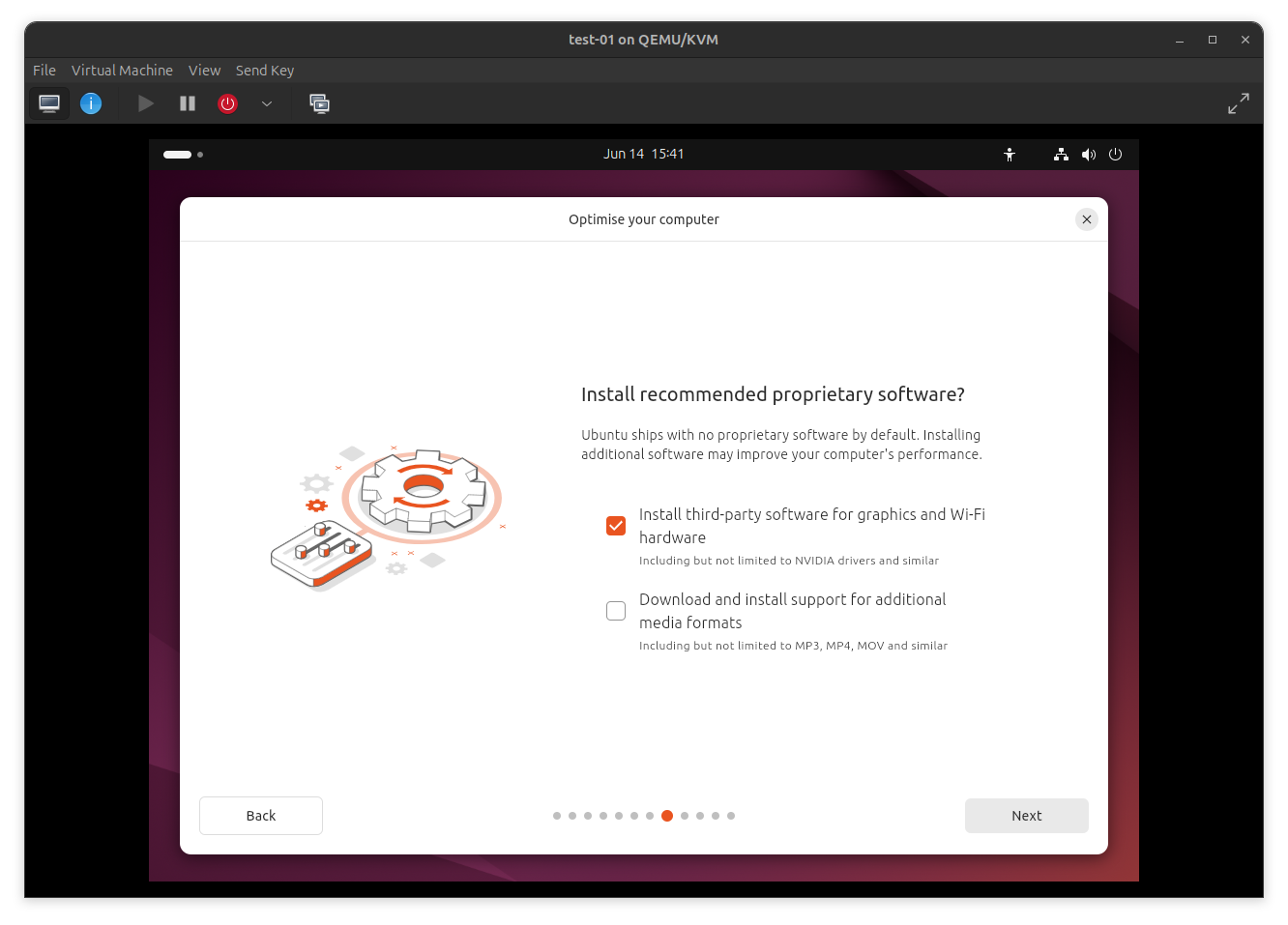1288x925 pixels.
Task: Go back to the previous installer step
Action: pos(260,815)
